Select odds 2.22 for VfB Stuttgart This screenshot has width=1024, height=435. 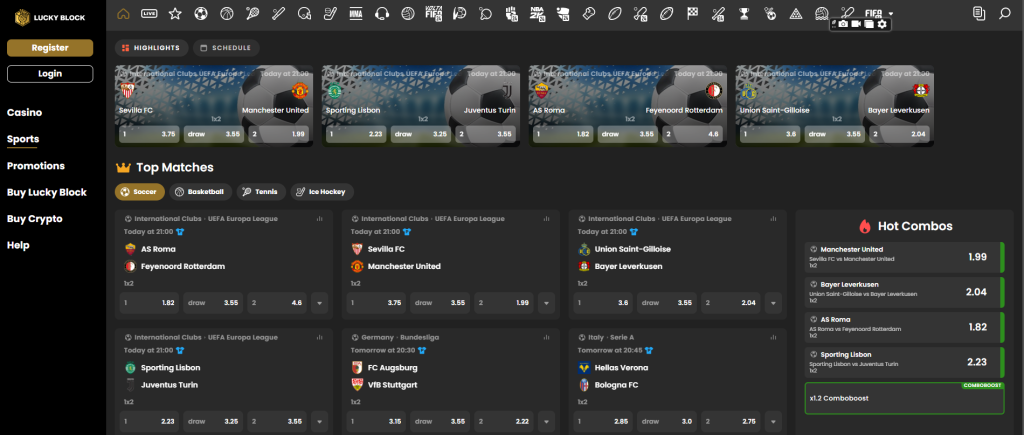pos(504,422)
